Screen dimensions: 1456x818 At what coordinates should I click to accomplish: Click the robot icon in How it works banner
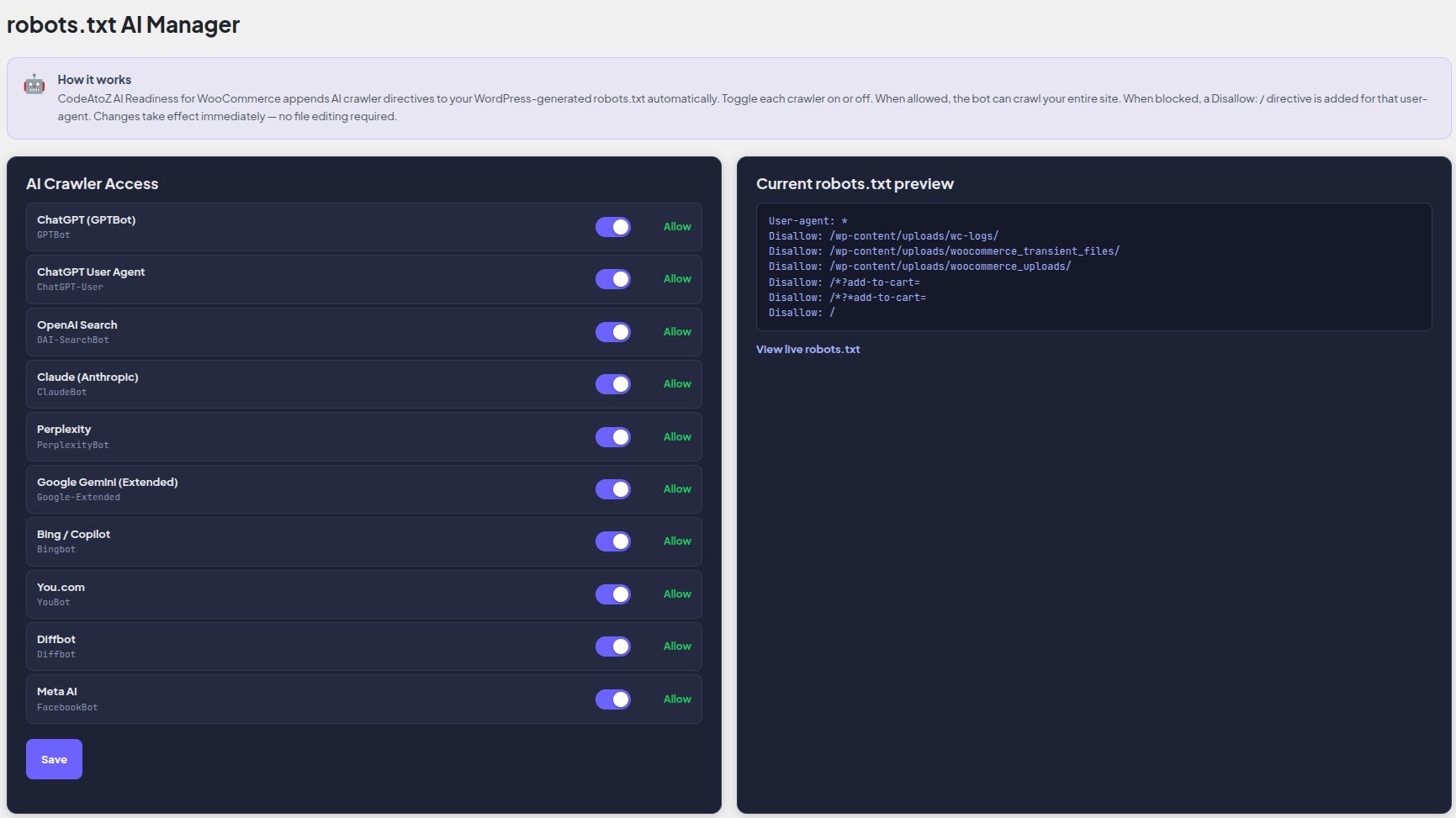point(34,84)
